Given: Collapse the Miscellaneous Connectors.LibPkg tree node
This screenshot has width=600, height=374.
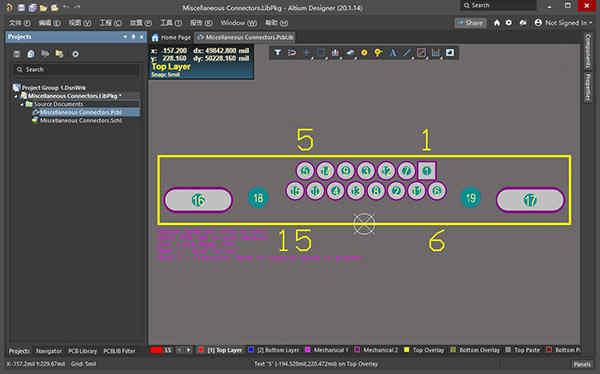Looking at the screenshot, I should [16, 96].
